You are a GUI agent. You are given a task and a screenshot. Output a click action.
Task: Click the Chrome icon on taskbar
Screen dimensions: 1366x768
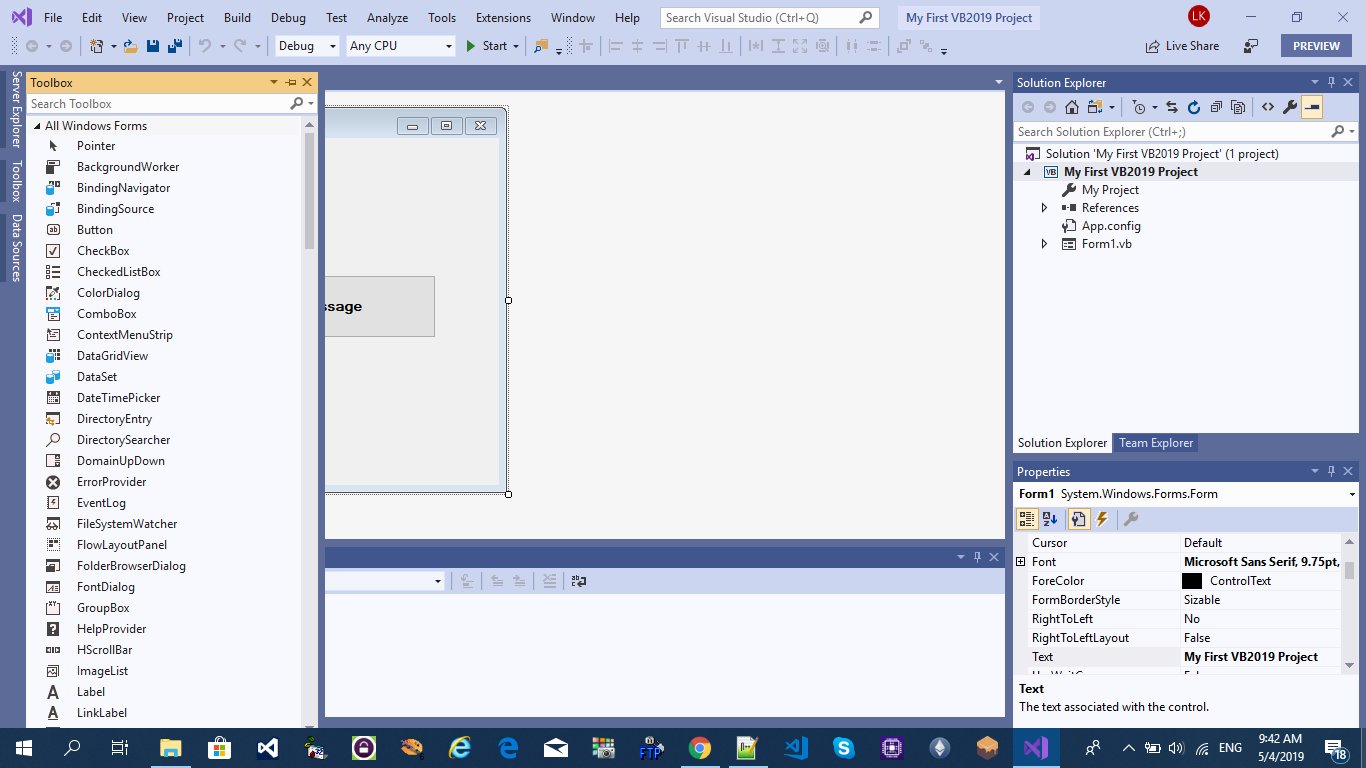(699, 747)
